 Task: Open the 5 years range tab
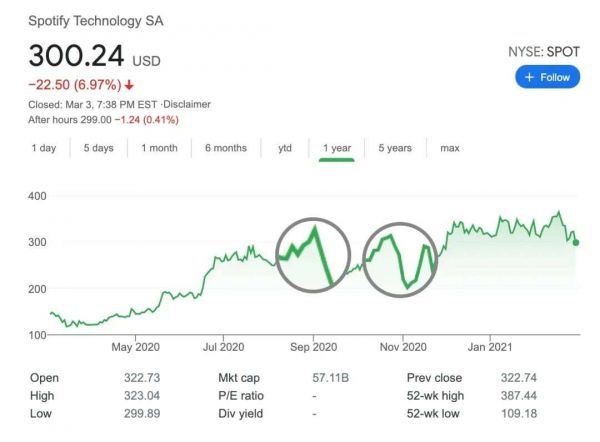394,148
